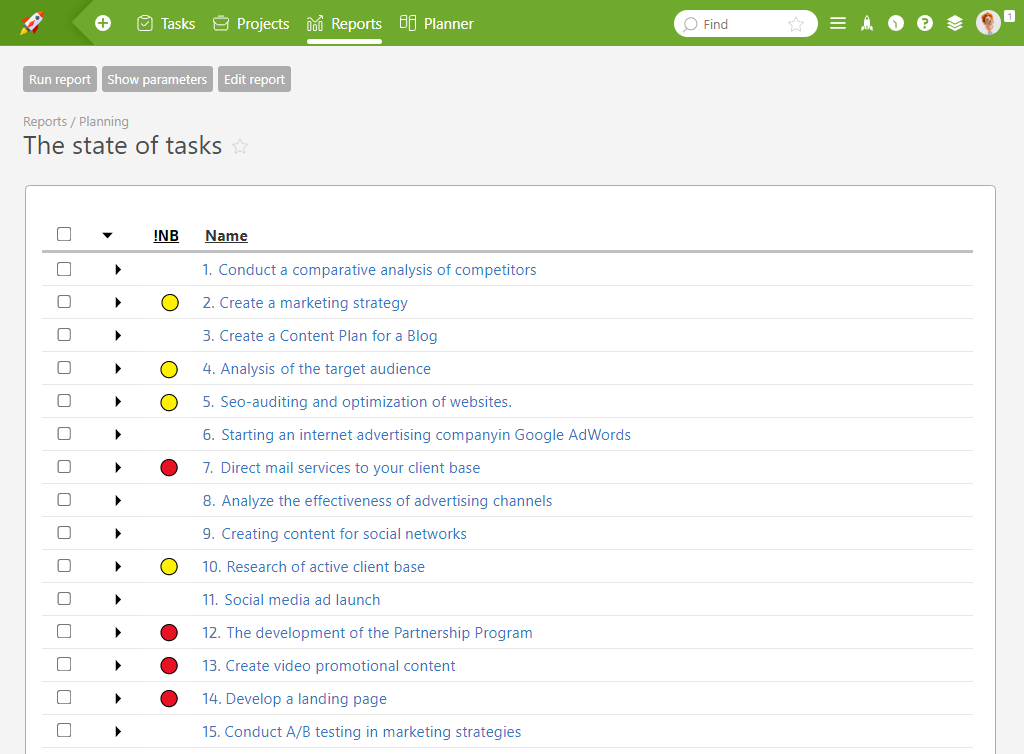Screen dimensions: 1024x754
Task: Check the box for Create a Content Plan
Action: (x=64, y=334)
